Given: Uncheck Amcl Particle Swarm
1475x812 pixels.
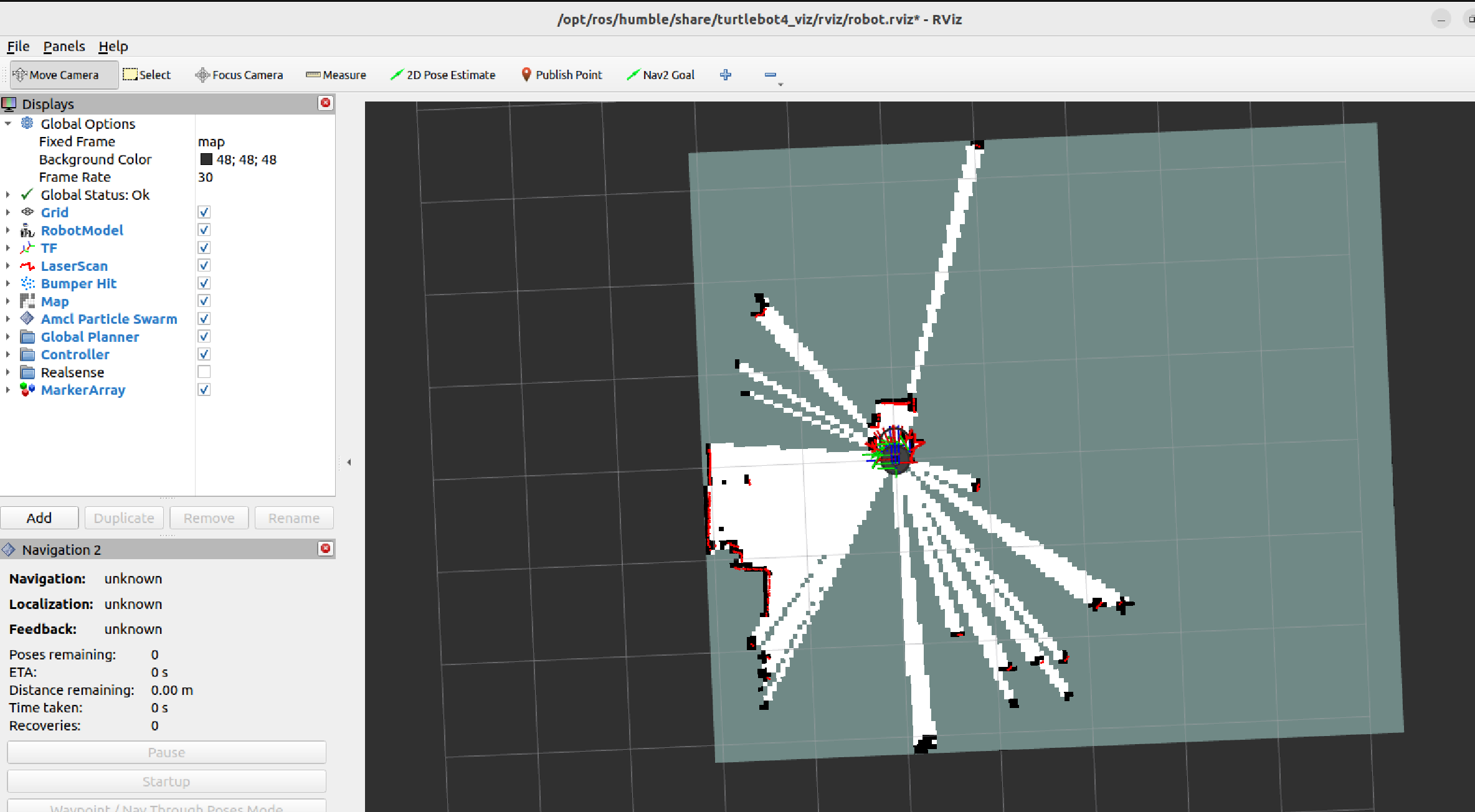Looking at the screenshot, I should click(204, 319).
